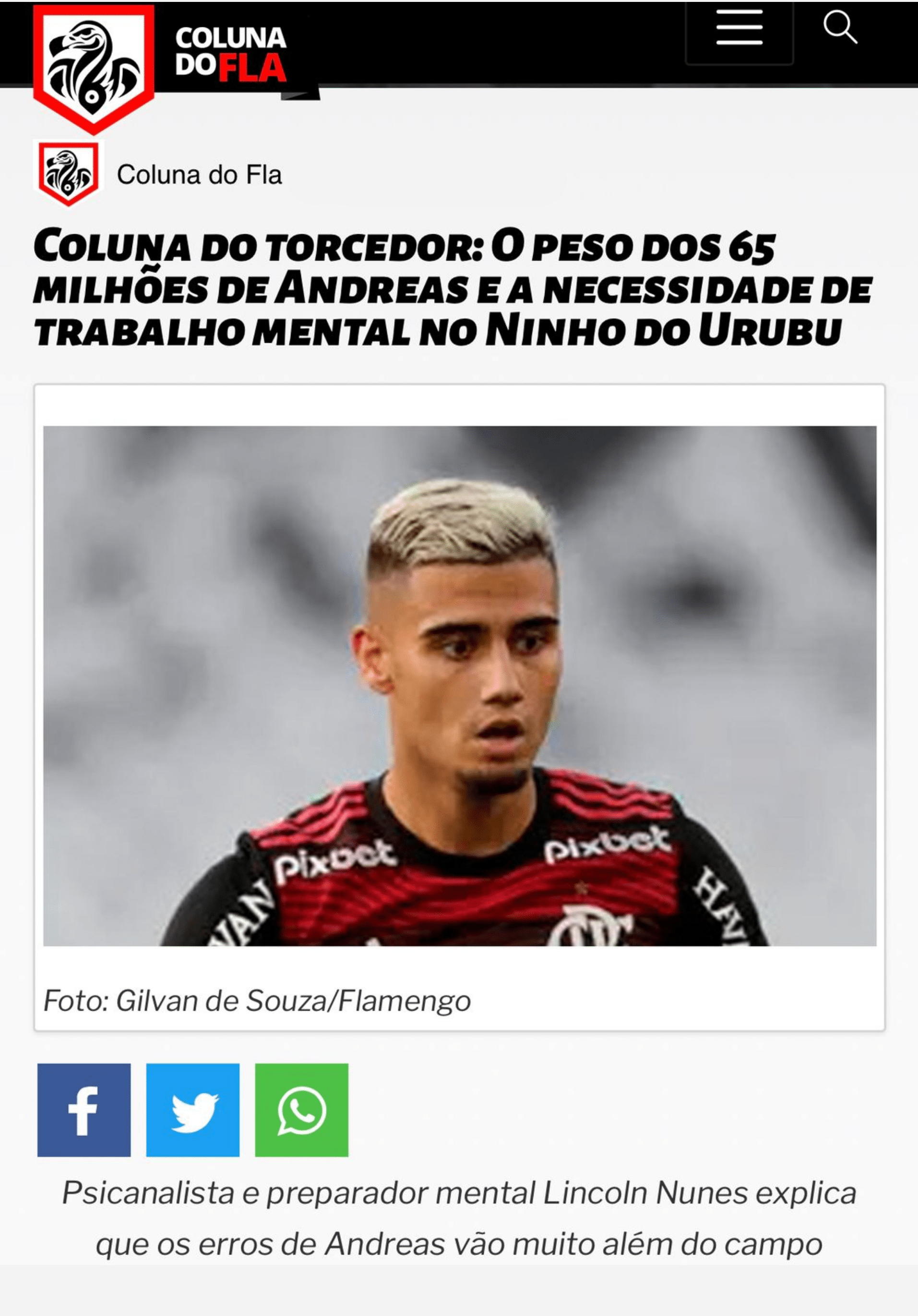
Task: Tap the white margin above the photo
Action: (460, 406)
